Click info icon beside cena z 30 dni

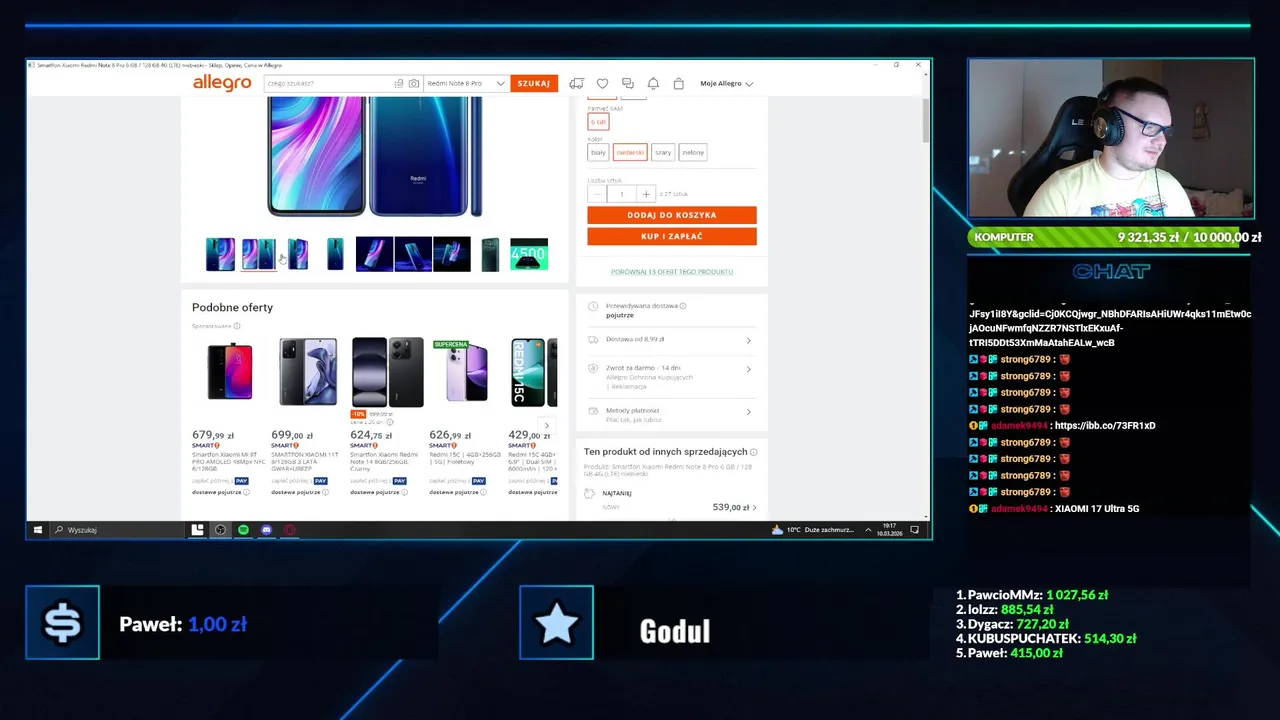tap(390, 422)
